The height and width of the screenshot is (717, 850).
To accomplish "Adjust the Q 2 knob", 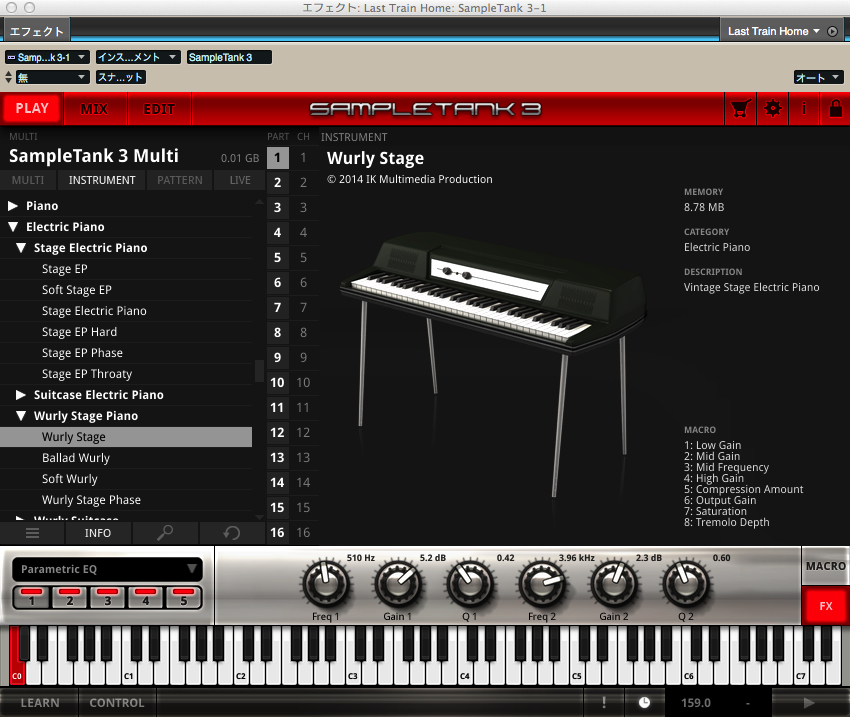I will pos(686,585).
